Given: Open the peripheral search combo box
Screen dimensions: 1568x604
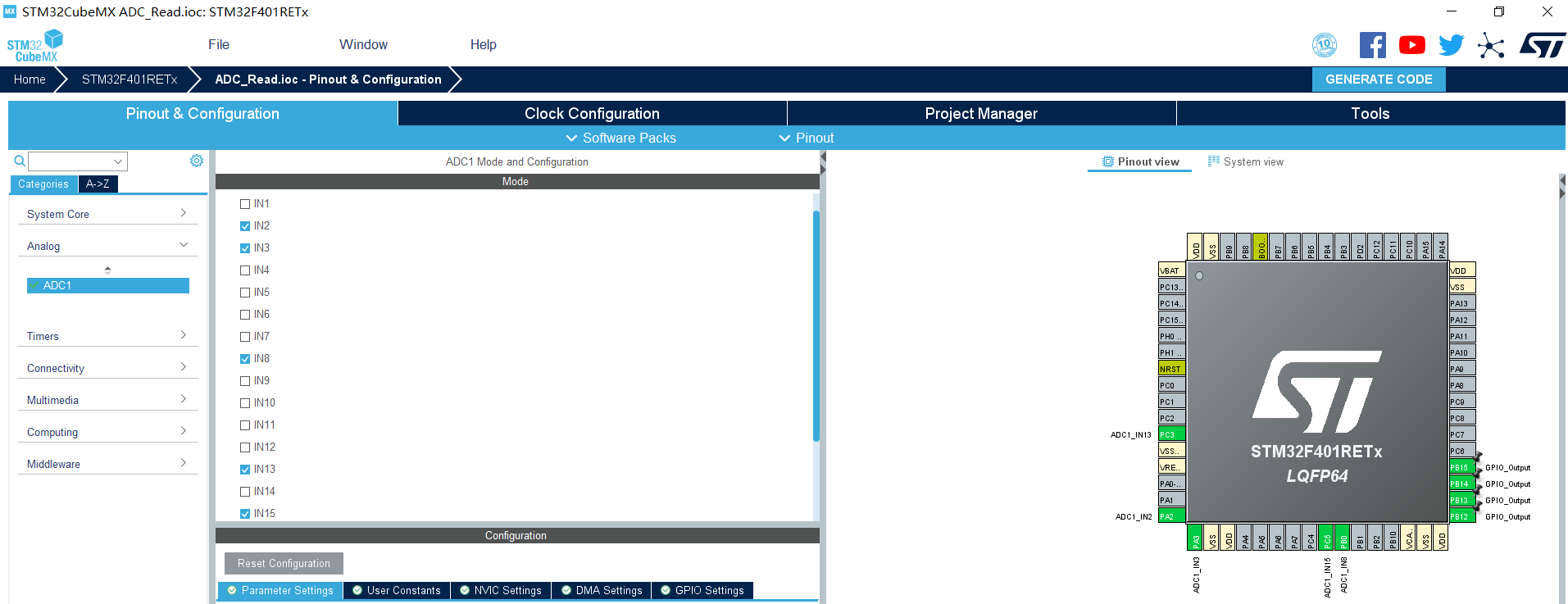Looking at the screenshot, I should 78,161.
